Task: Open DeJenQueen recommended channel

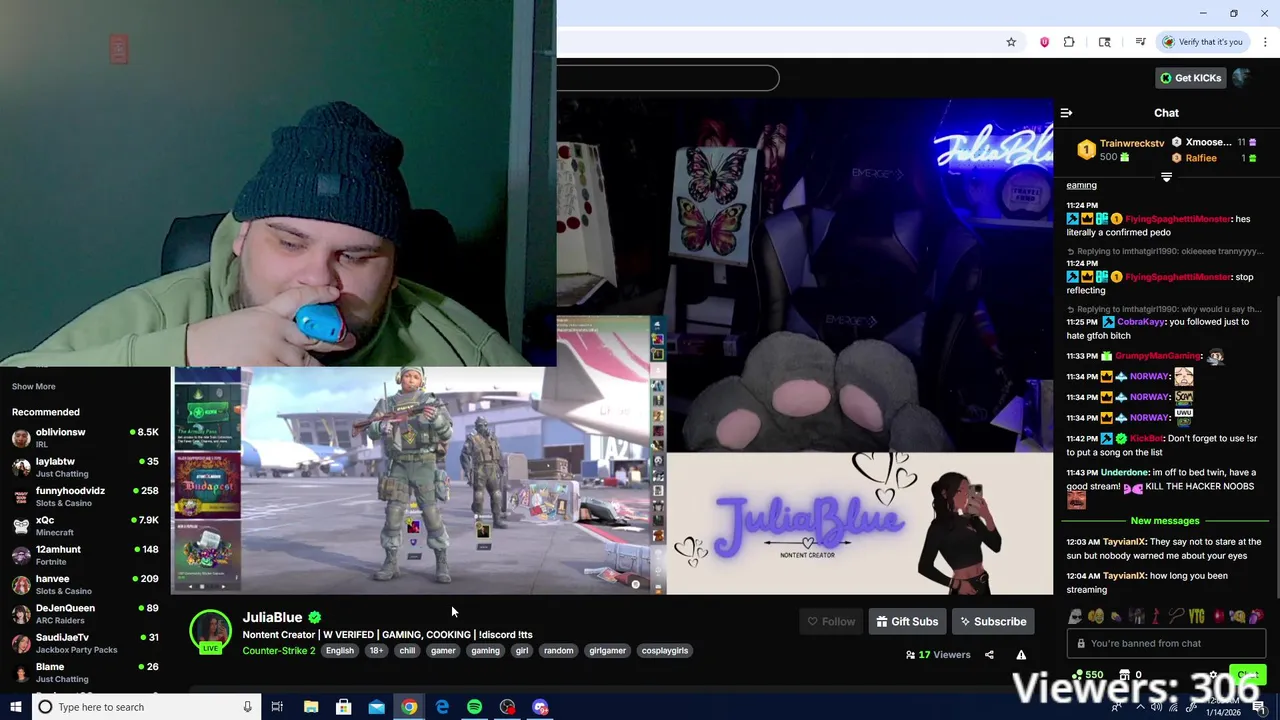Action: click(x=84, y=613)
